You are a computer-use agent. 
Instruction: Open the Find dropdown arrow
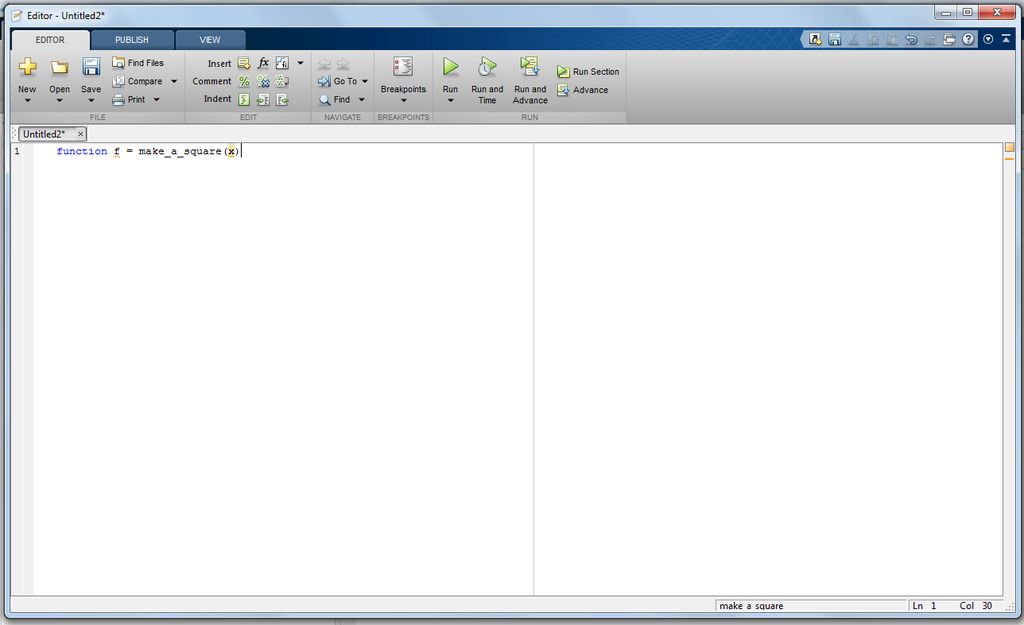tap(361, 100)
